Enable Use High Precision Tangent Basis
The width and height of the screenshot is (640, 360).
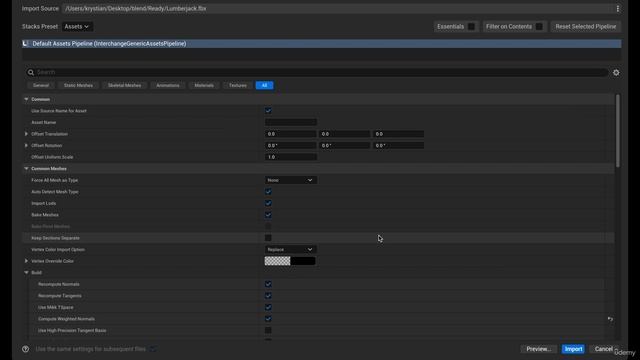click(268, 330)
